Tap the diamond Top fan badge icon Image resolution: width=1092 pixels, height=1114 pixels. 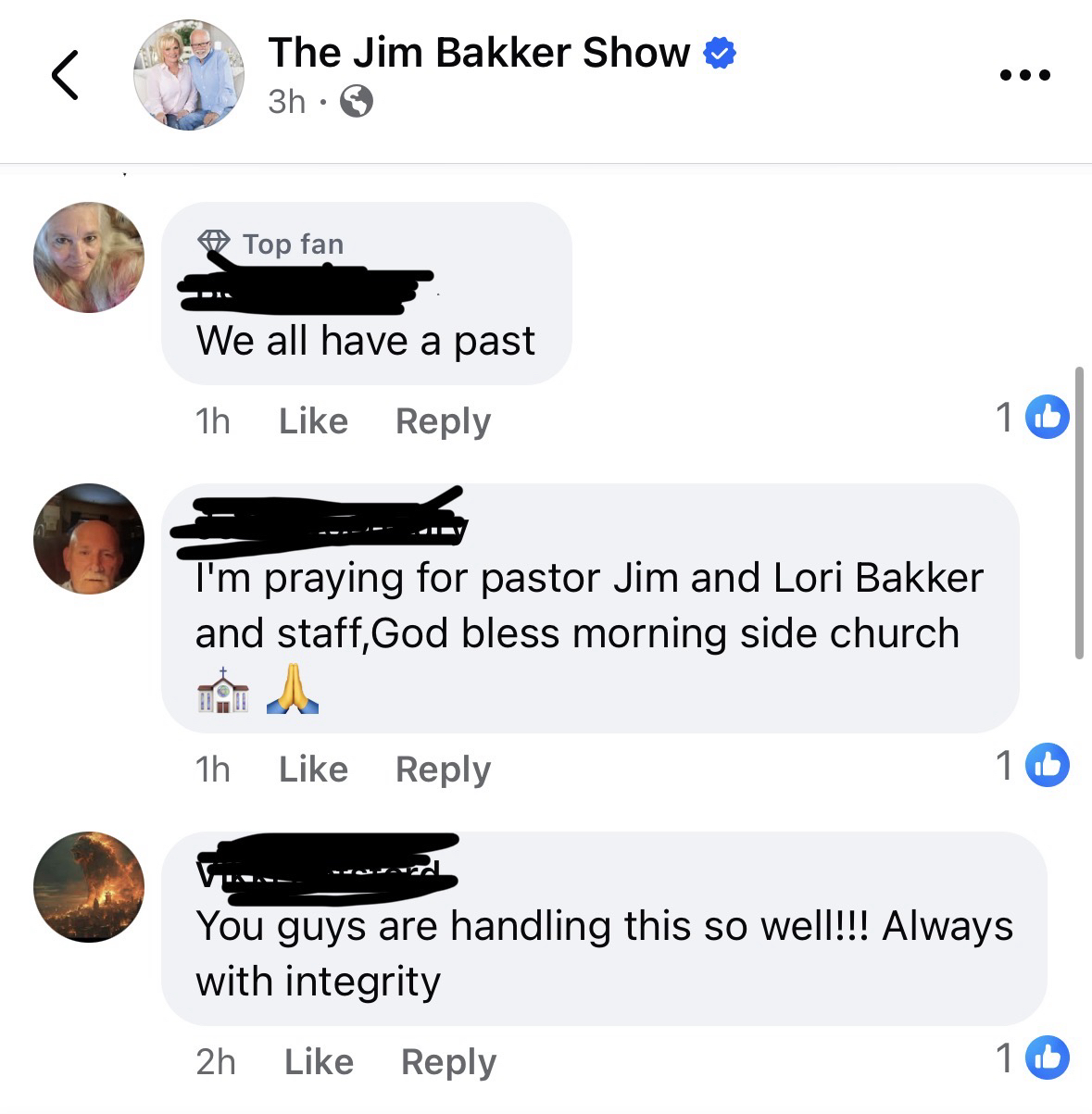[x=214, y=244]
